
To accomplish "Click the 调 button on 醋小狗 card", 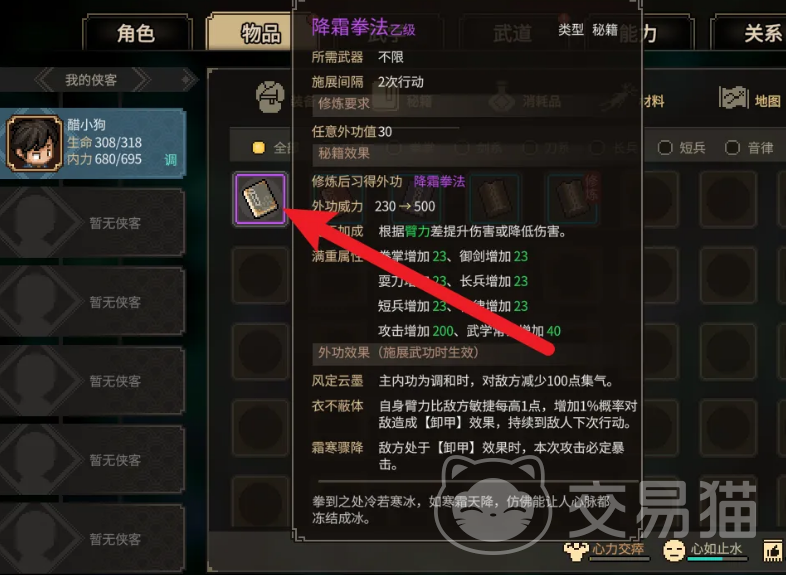I will point(170,160).
